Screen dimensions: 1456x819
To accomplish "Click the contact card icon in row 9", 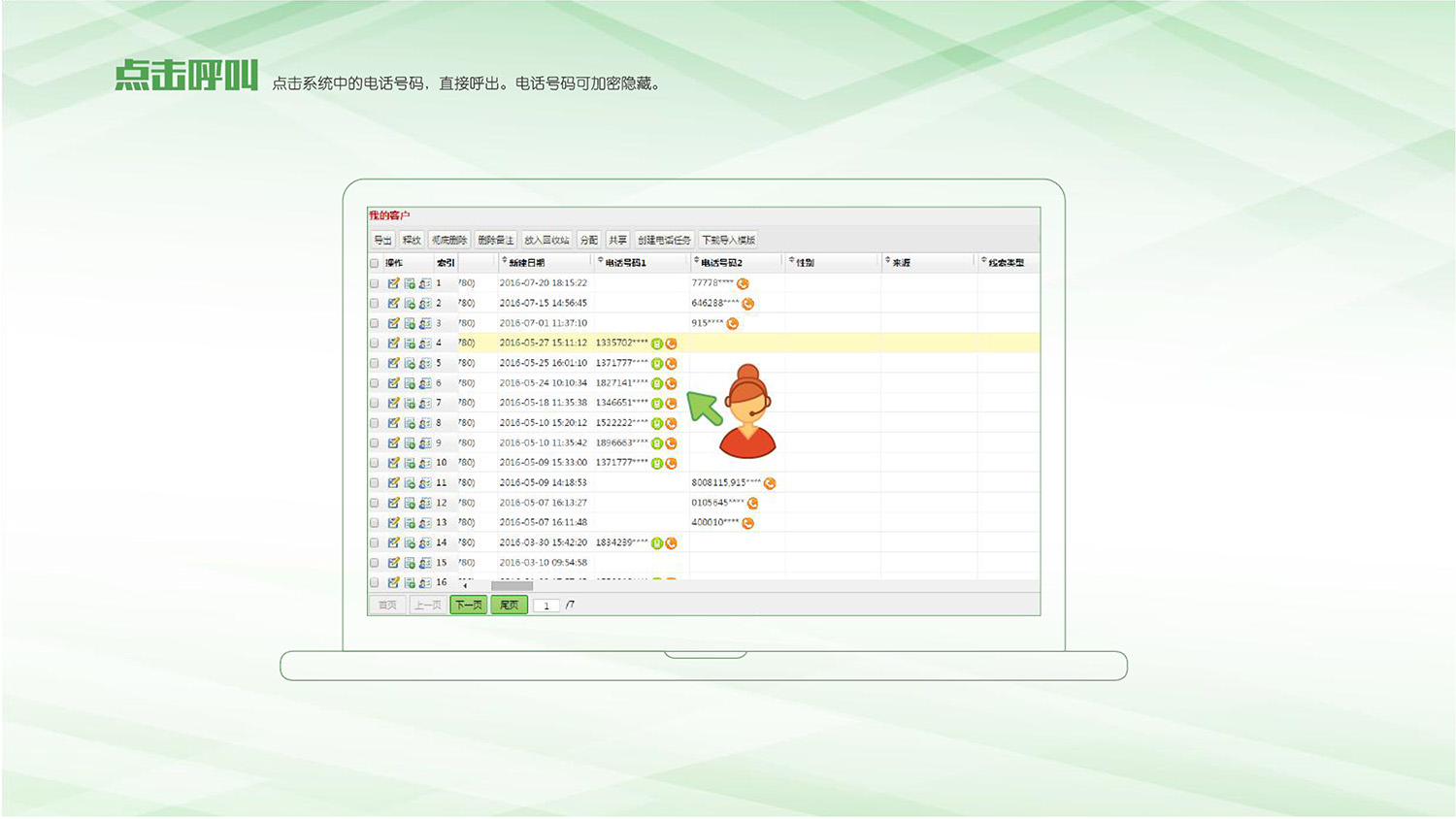I will 425,443.
